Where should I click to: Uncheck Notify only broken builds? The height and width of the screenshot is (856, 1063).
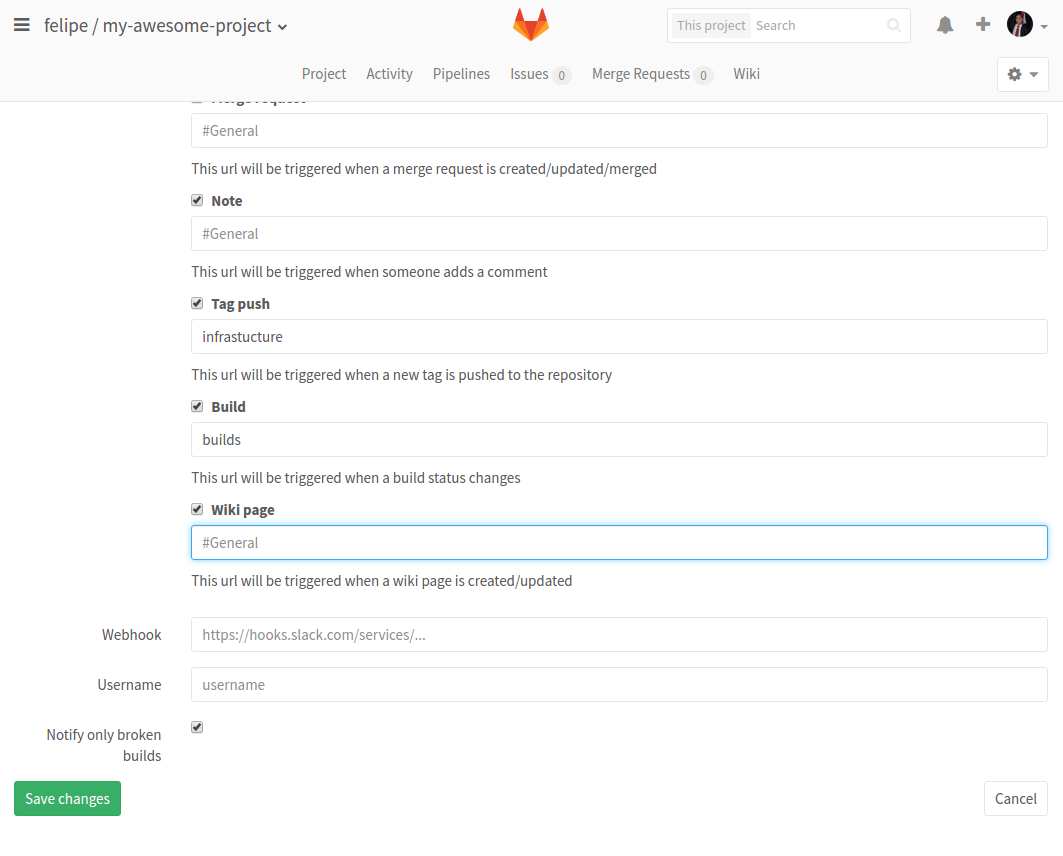point(197,727)
